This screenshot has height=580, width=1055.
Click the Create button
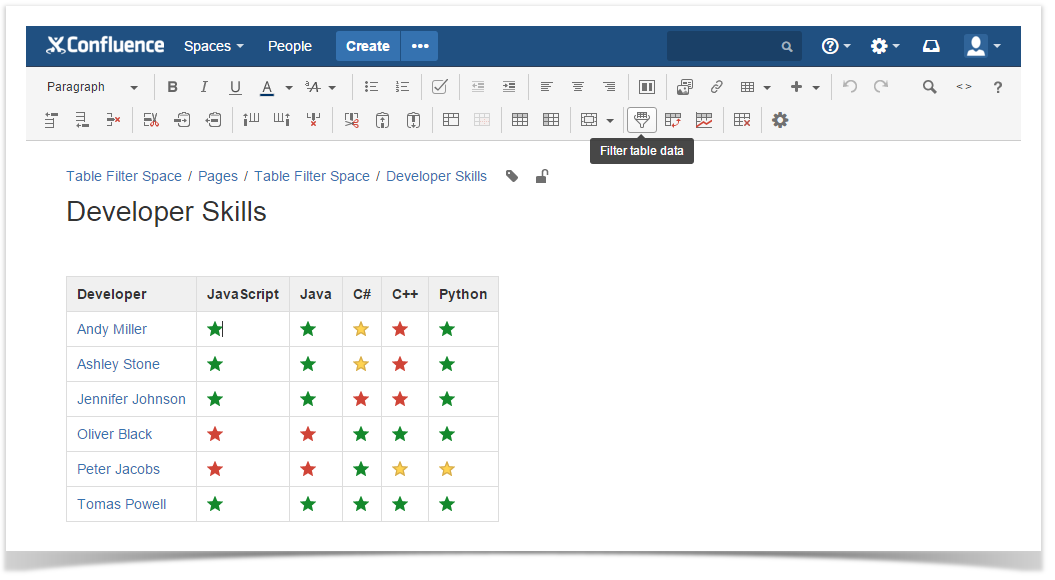[x=368, y=46]
